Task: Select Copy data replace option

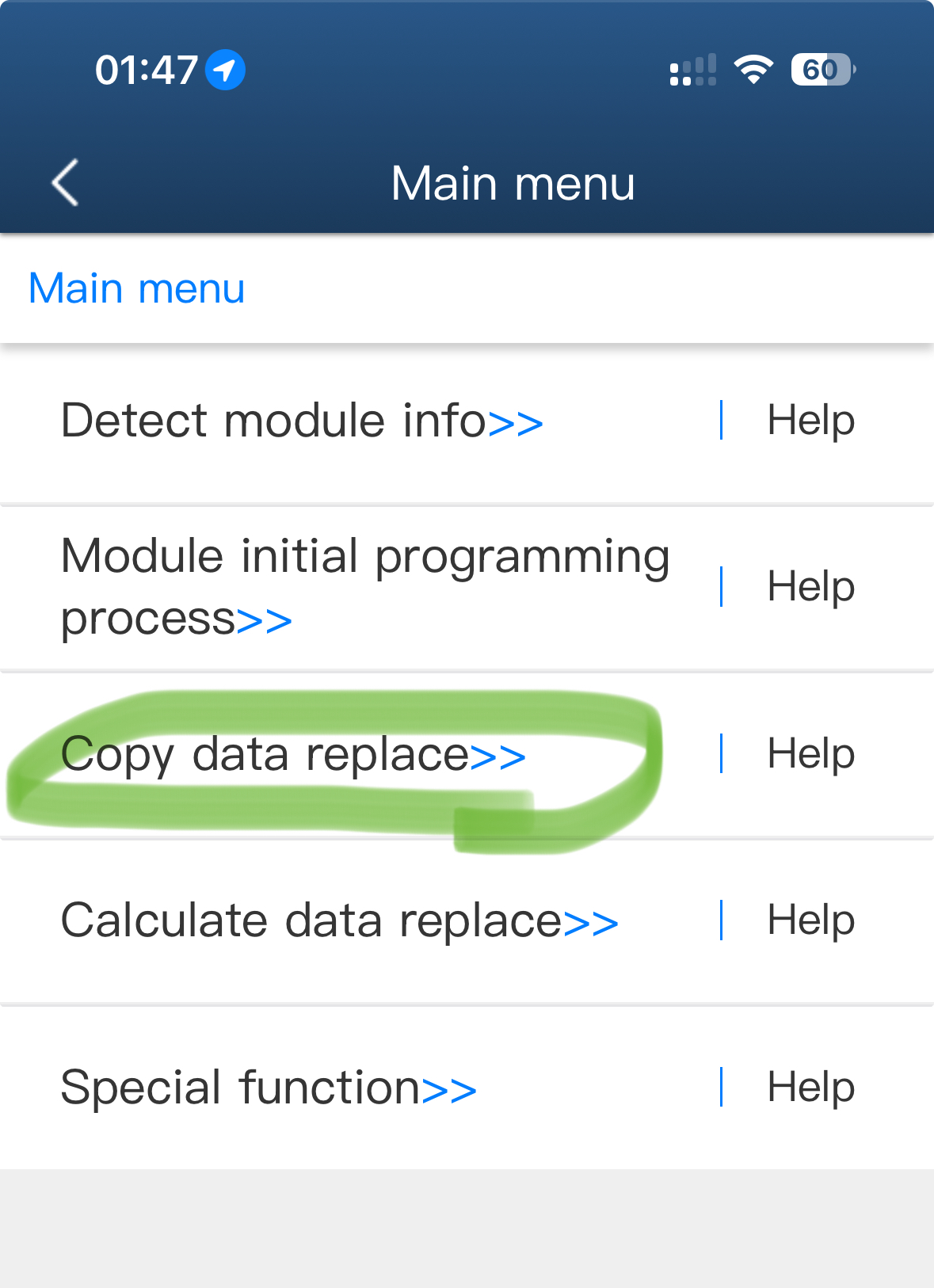Action: (265, 754)
